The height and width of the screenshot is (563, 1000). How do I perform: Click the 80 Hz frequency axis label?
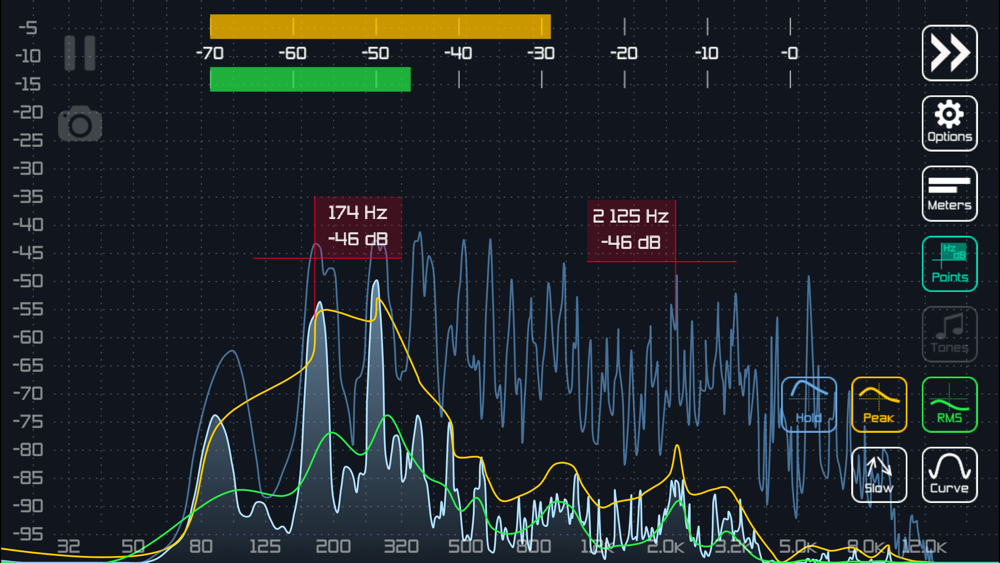(x=201, y=546)
